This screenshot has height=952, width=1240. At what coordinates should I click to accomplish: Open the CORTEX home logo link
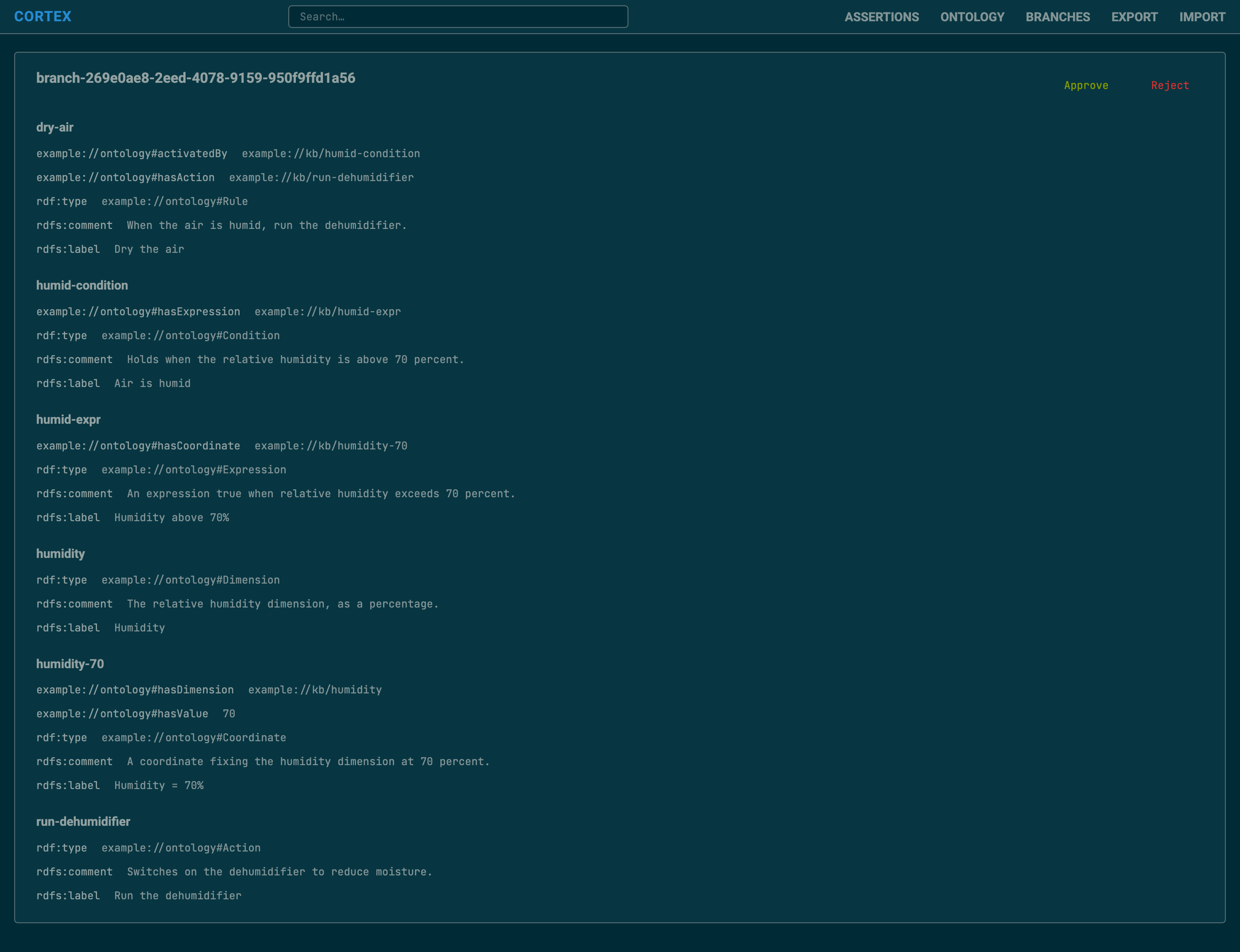43,16
